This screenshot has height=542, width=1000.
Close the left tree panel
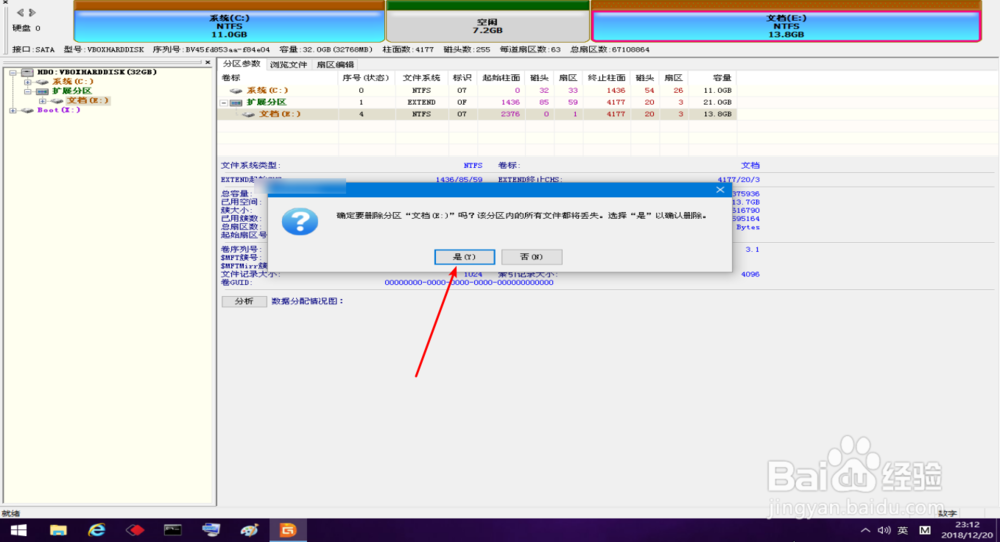[x=207, y=62]
